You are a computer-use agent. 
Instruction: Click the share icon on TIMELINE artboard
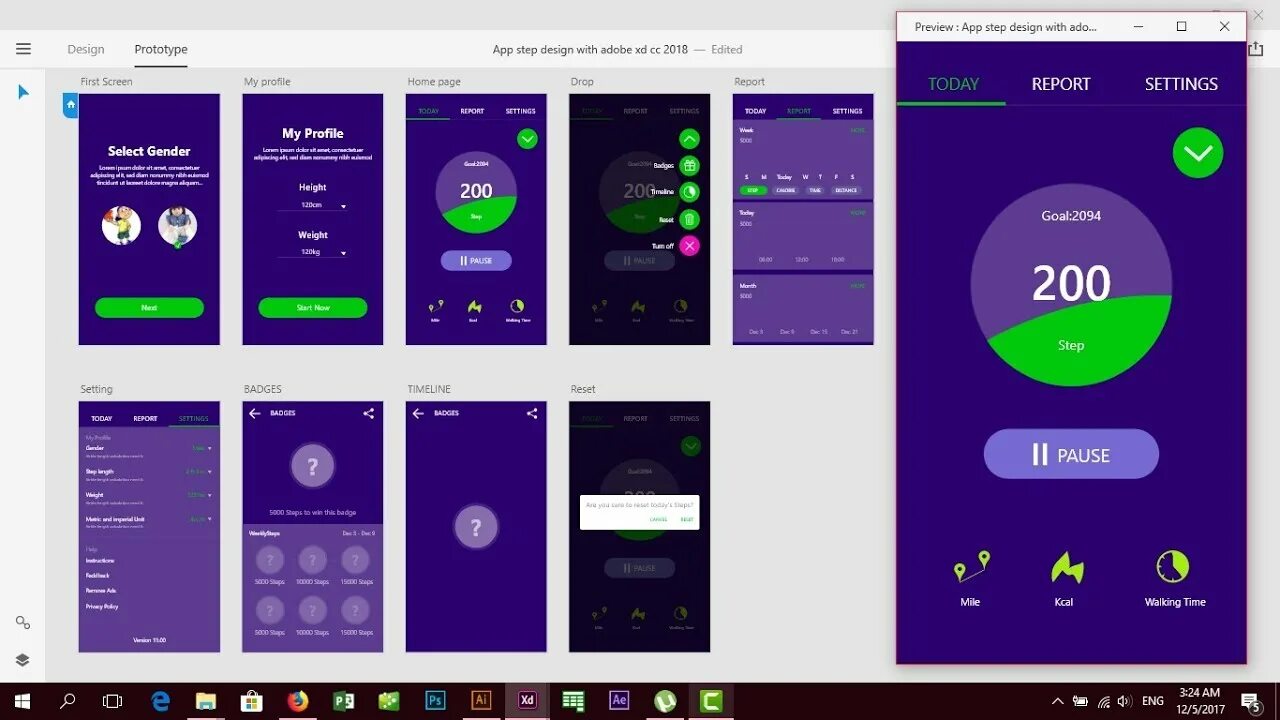pyautogui.click(x=531, y=413)
